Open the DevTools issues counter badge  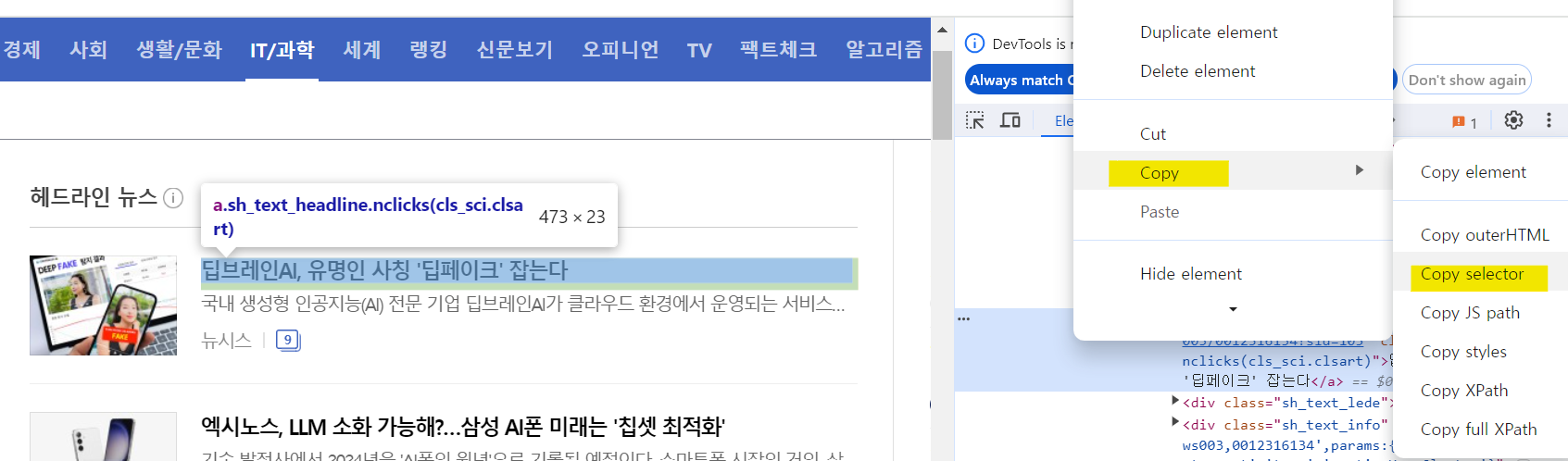coord(1465,121)
